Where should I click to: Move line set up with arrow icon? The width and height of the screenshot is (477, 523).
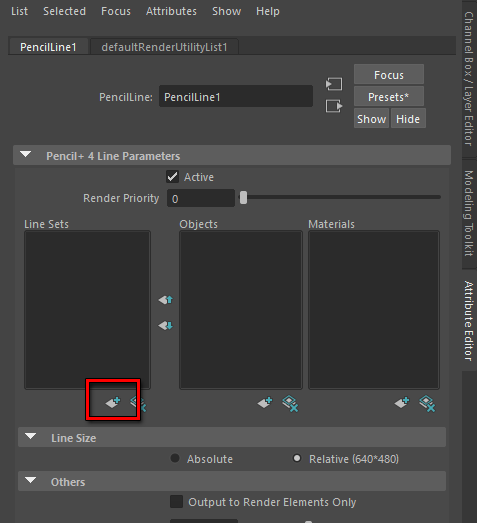pyautogui.click(x=166, y=300)
